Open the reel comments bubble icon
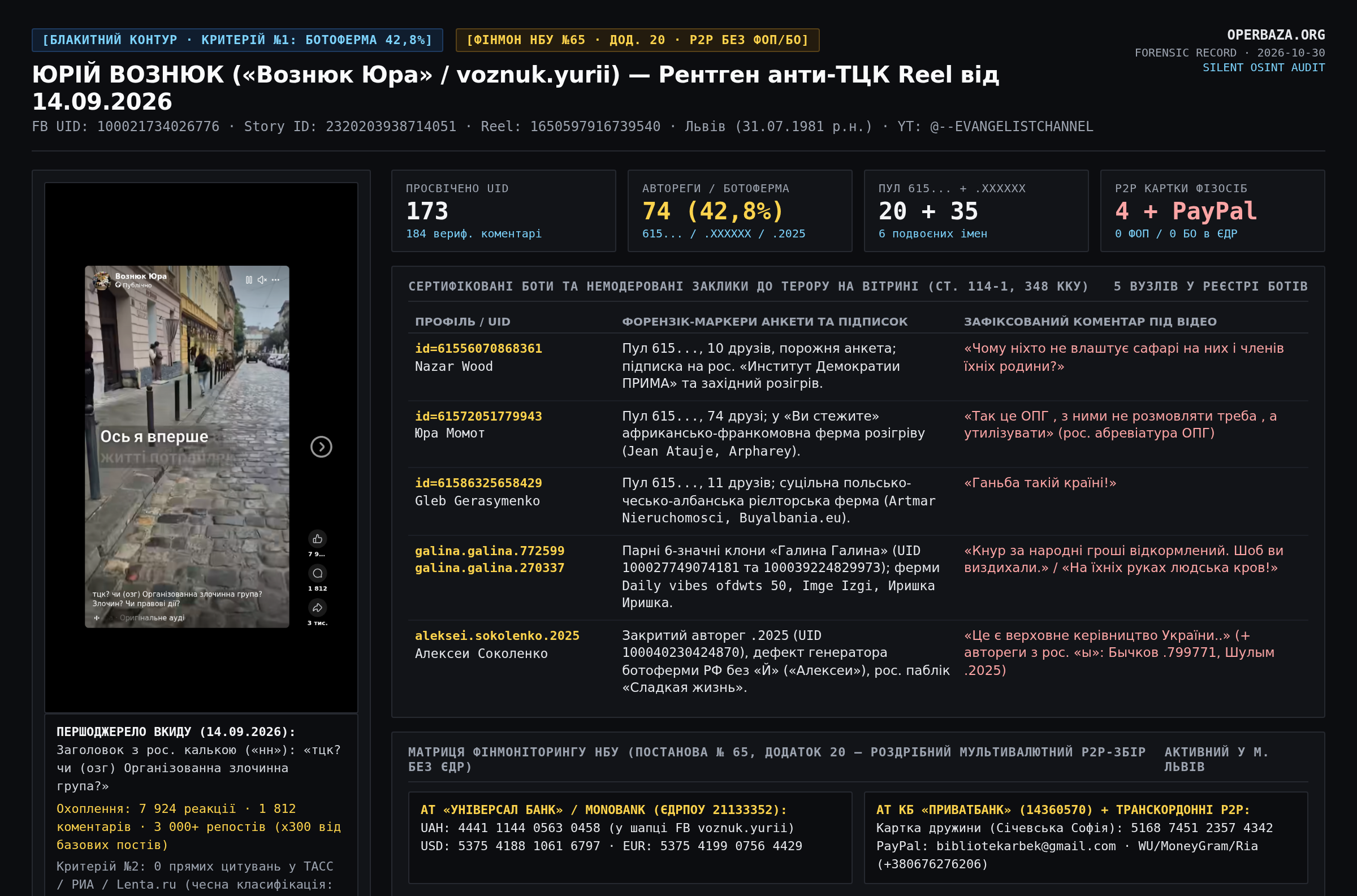This screenshot has height=896, width=1357. point(318,573)
